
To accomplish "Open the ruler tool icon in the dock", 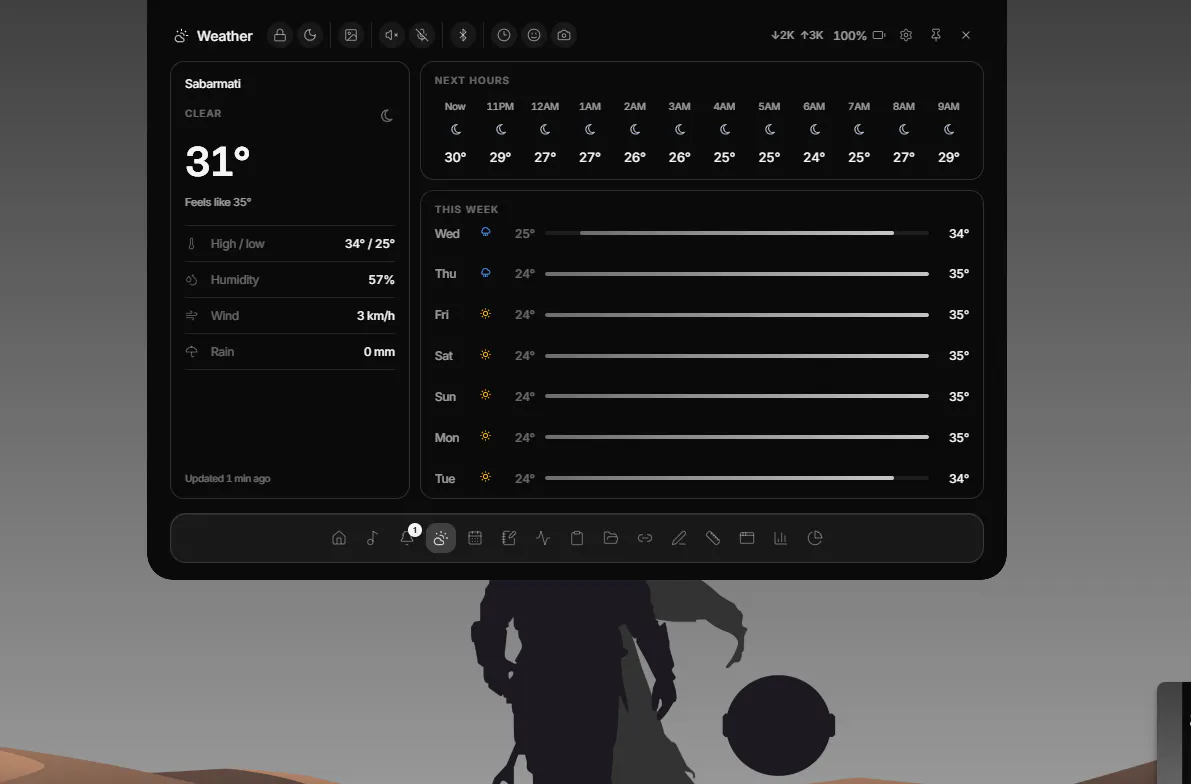I will 712,538.
